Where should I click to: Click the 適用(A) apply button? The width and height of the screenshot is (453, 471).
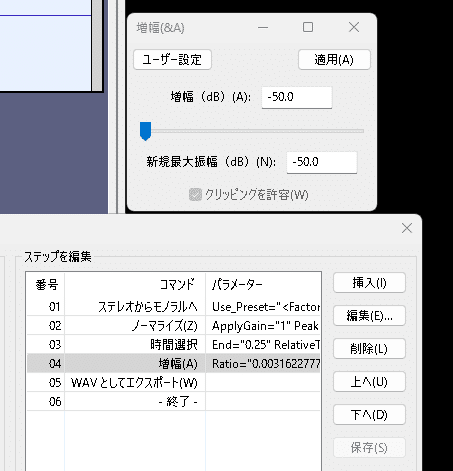click(x=334, y=60)
